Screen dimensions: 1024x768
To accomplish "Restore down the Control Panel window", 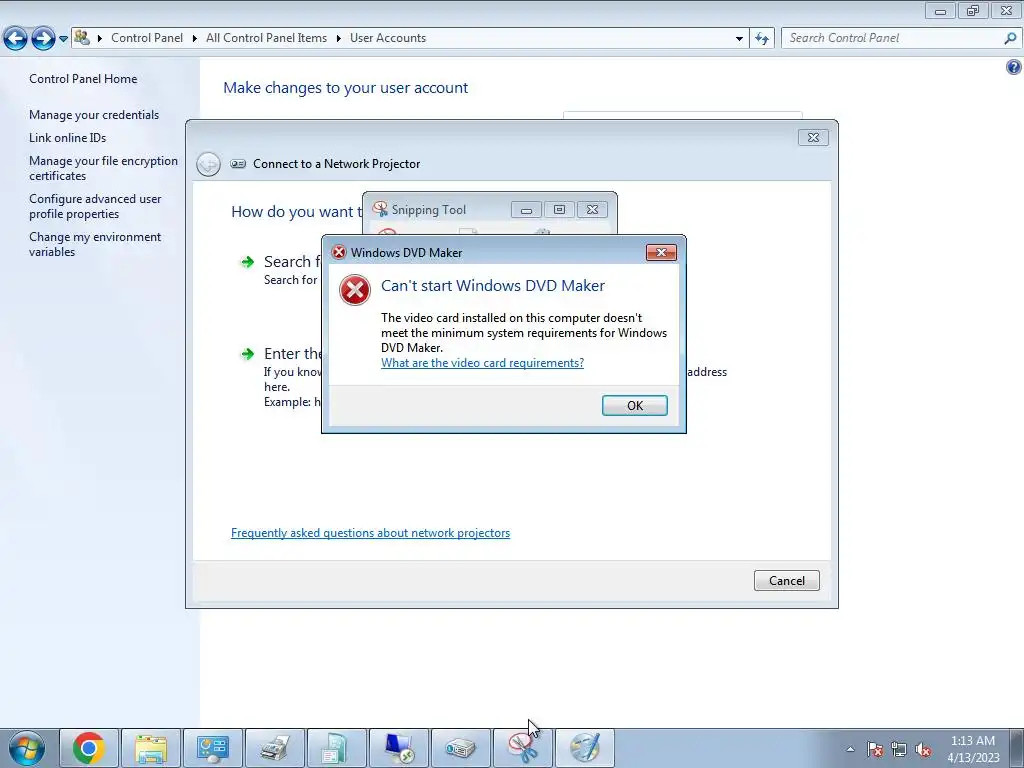I will [x=973, y=10].
